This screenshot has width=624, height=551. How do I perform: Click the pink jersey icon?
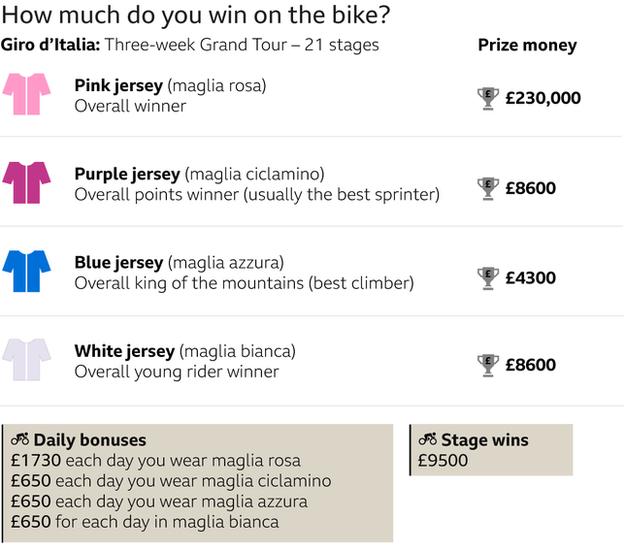(x=27, y=94)
